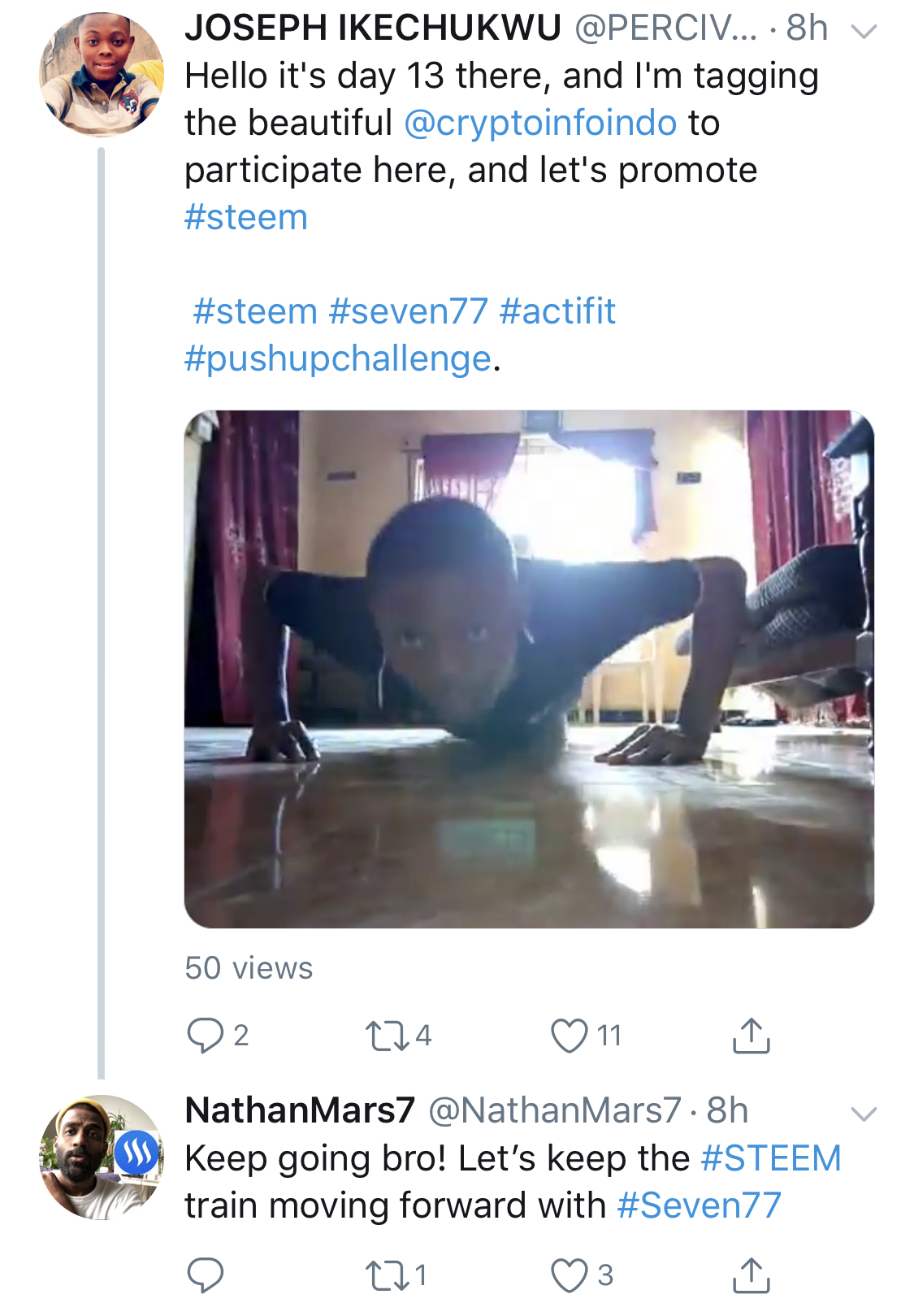The height and width of the screenshot is (1316, 914).
Task: Play the pushup video
Action: coord(529,669)
